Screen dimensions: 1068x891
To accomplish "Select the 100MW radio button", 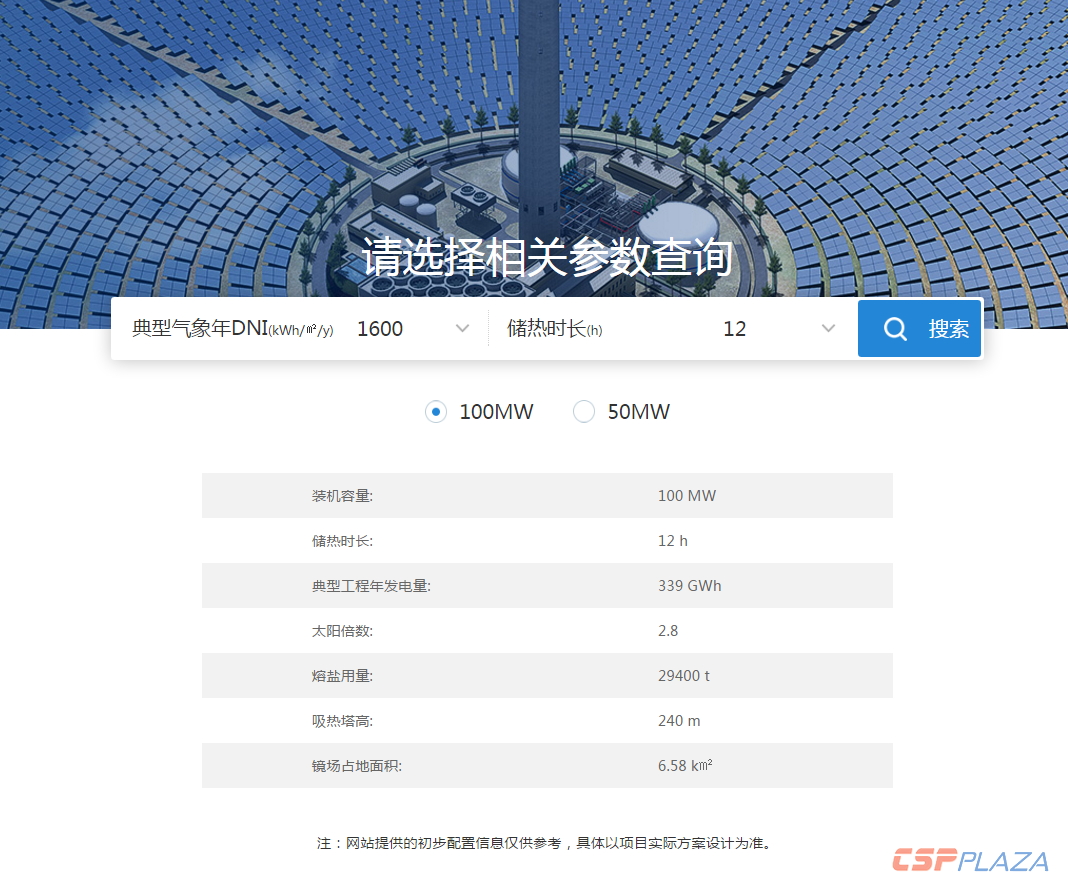I will (436, 411).
